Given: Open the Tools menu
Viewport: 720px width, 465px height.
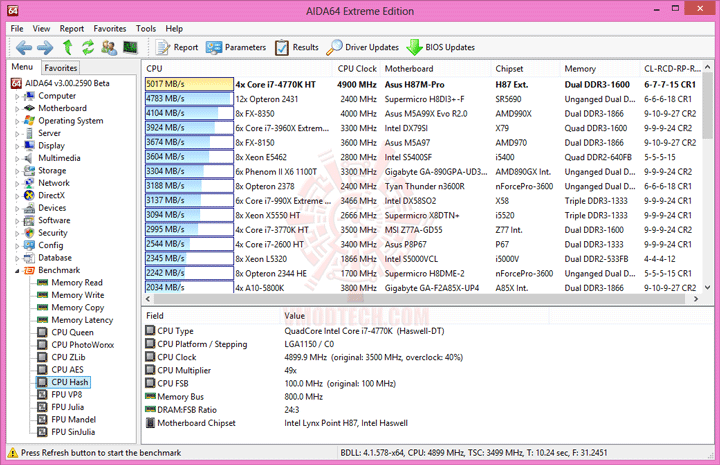Looking at the screenshot, I should 146,28.
